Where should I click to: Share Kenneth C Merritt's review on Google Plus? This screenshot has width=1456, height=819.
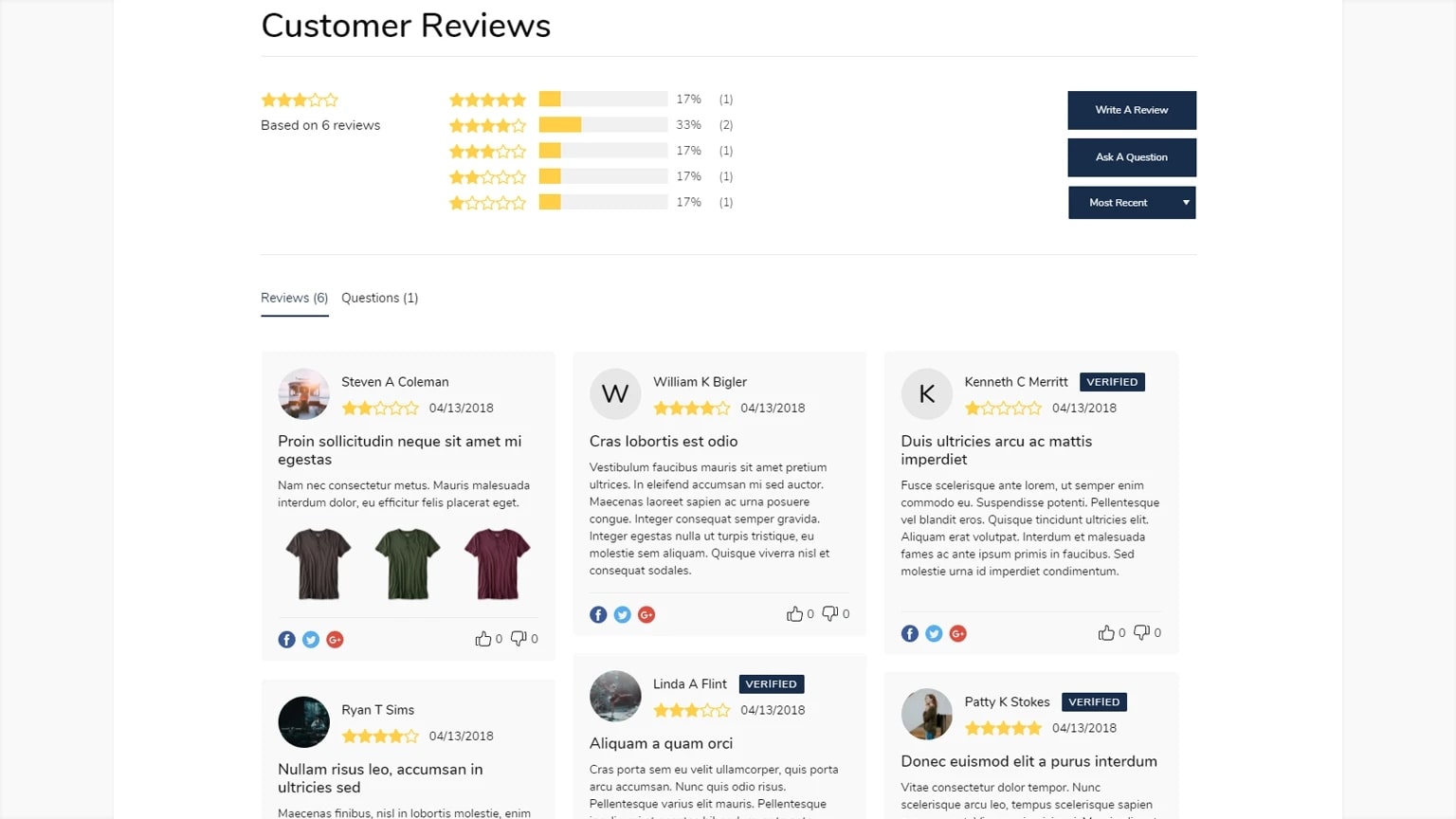coord(957,633)
